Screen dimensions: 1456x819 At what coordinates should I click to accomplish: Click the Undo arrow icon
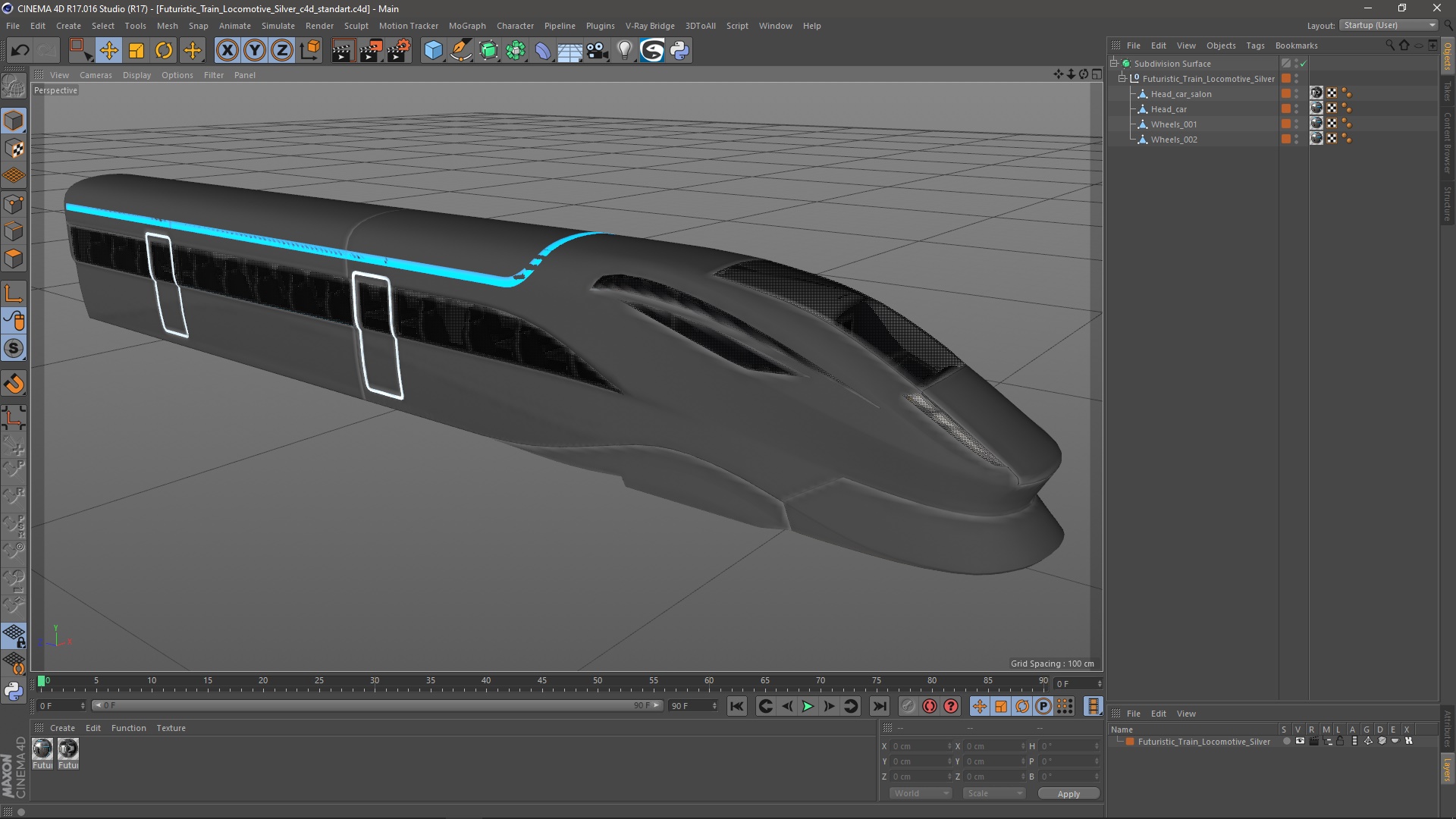20,51
